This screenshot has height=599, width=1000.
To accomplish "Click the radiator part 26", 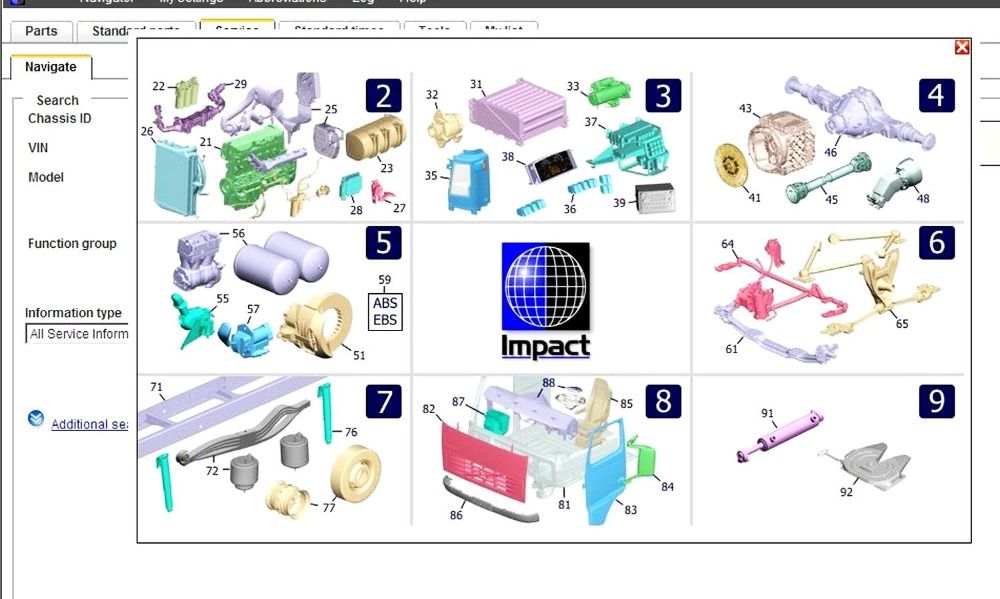I will (x=178, y=178).
